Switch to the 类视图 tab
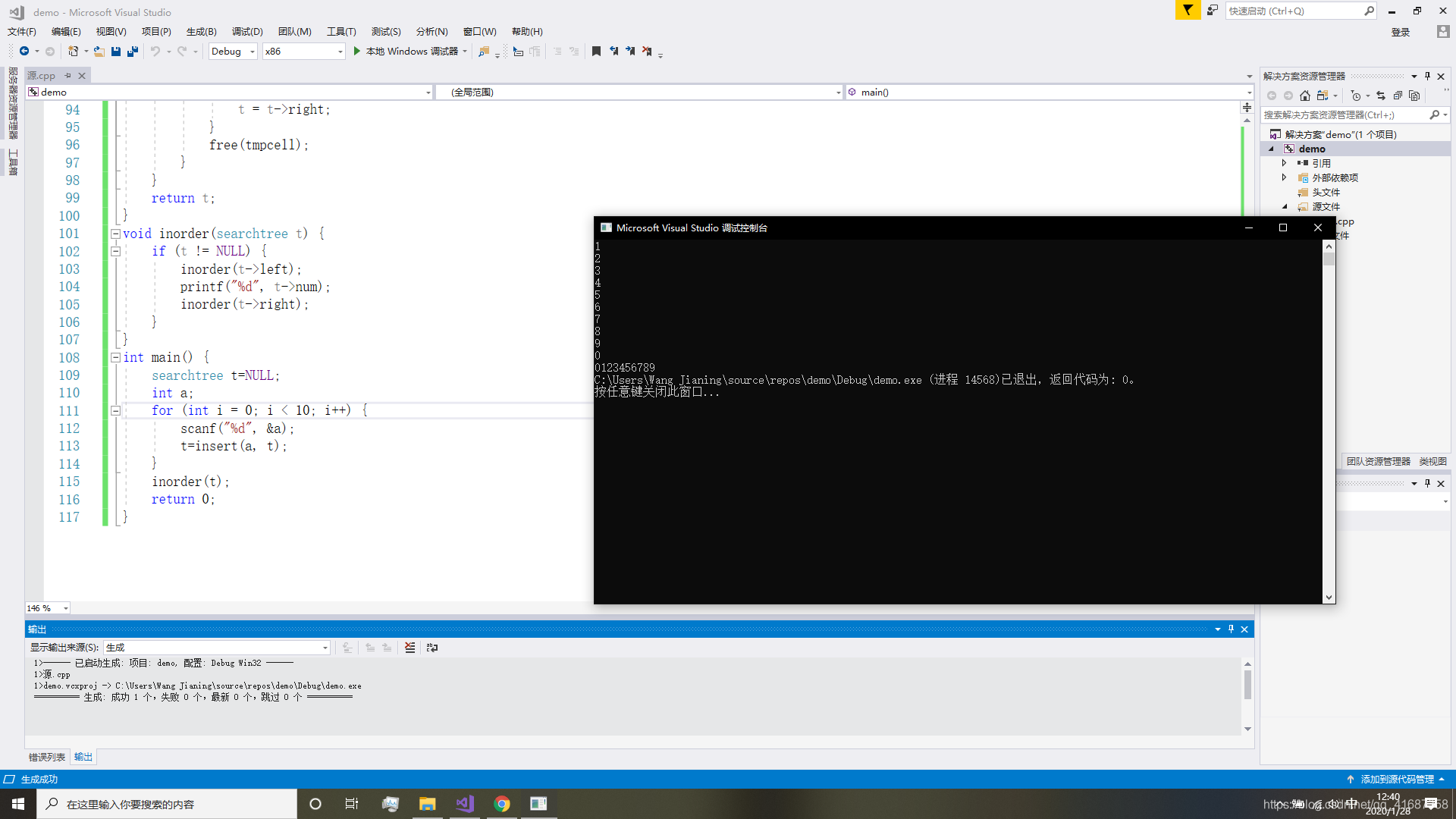The height and width of the screenshot is (819, 1456). tap(1432, 461)
